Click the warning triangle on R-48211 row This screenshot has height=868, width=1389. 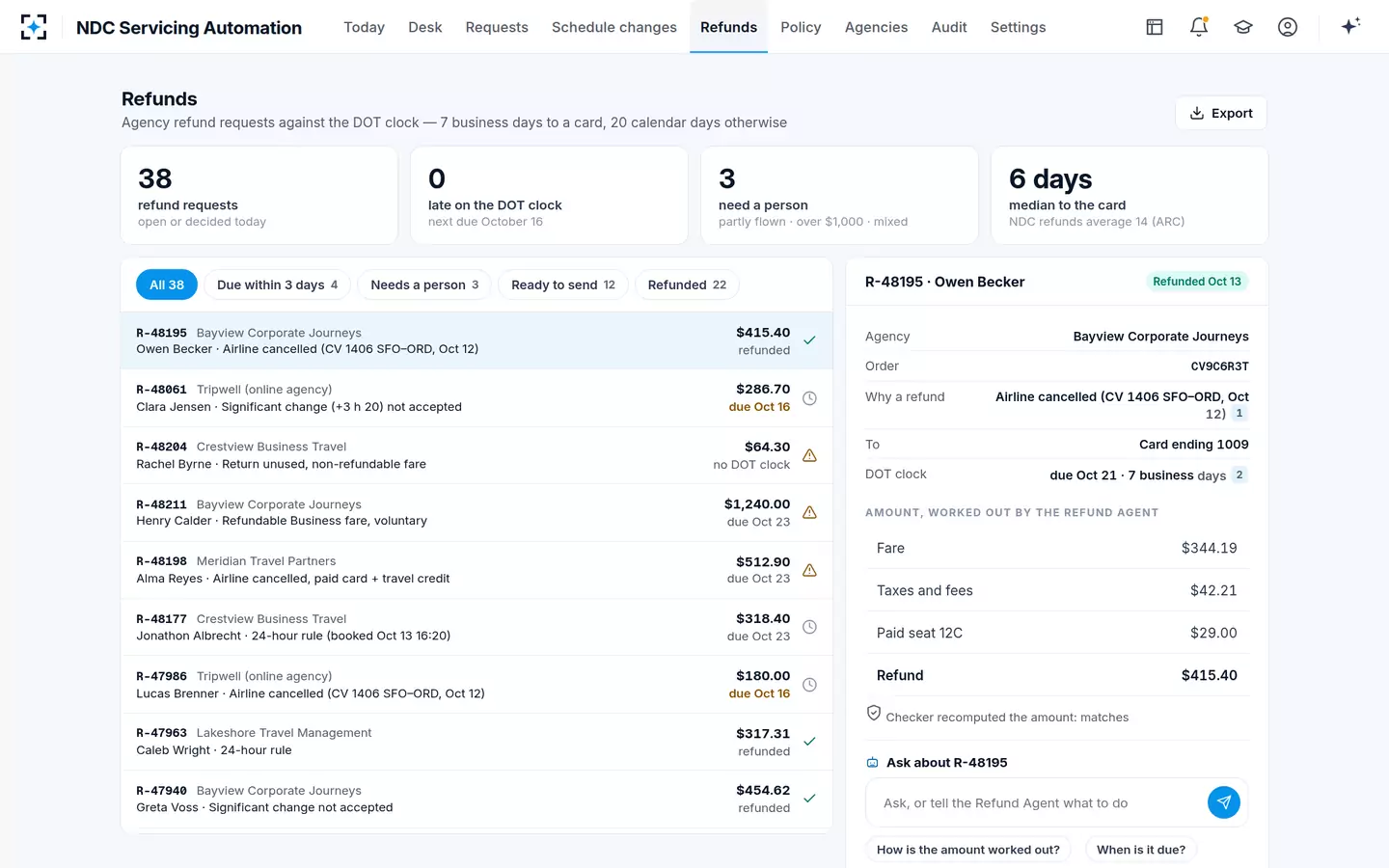(810, 512)
